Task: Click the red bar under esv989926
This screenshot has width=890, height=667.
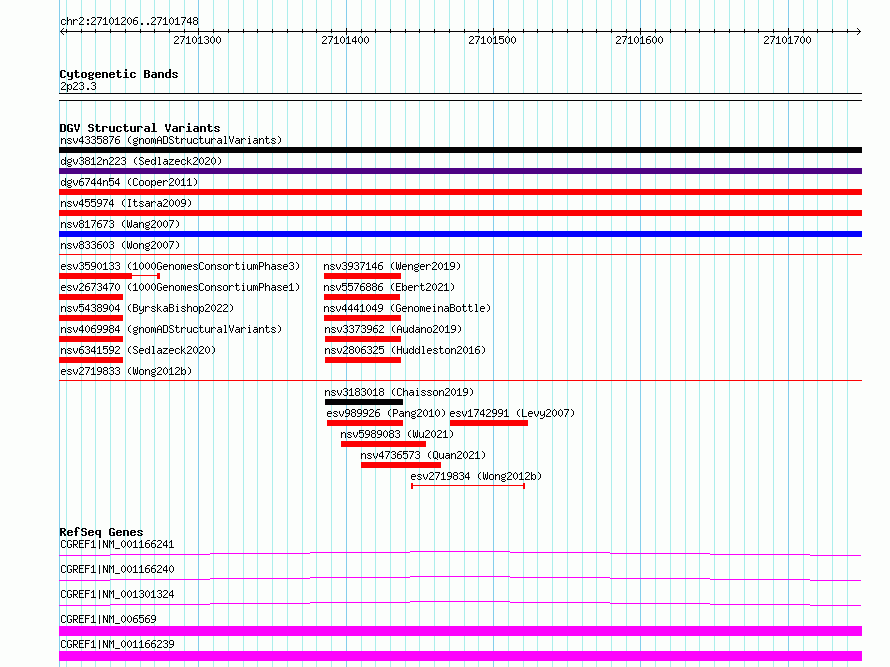Action: click(365, 423)
